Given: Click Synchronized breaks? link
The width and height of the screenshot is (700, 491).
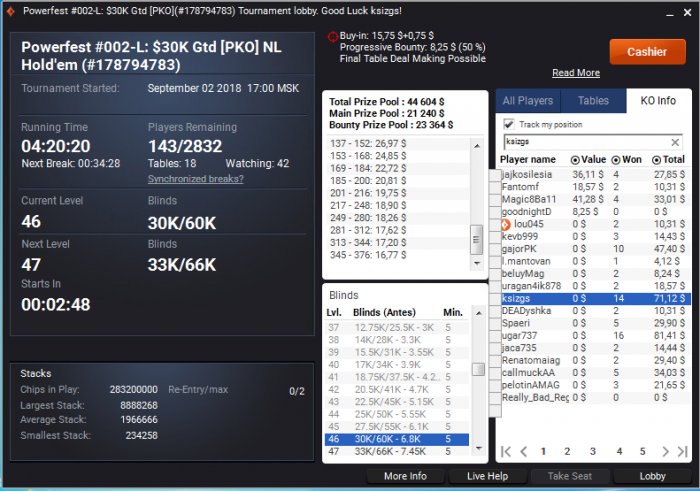Looking at the screenshot, I should [x=196, y=179].
